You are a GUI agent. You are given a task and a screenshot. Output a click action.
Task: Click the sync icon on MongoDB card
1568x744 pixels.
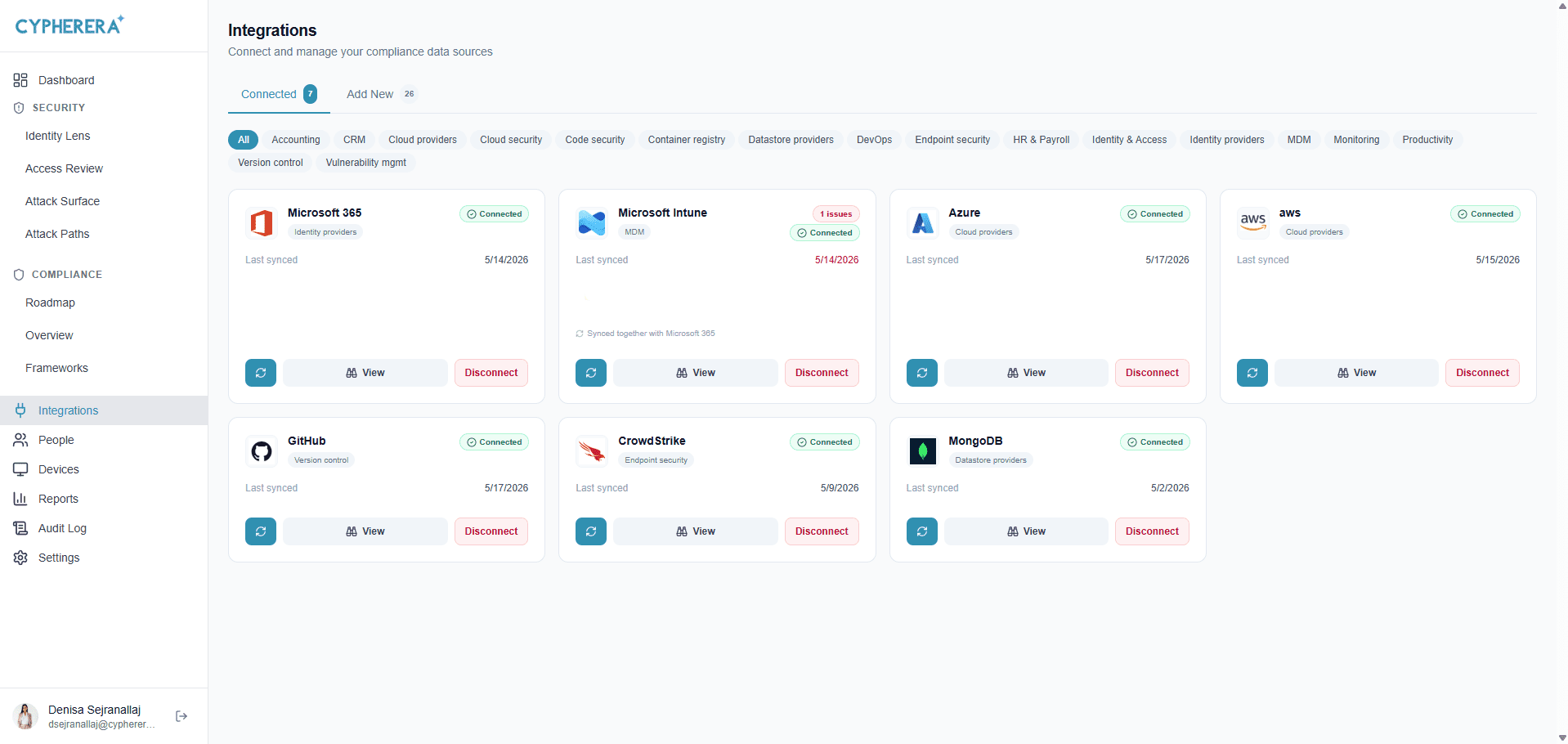[922, 531]
